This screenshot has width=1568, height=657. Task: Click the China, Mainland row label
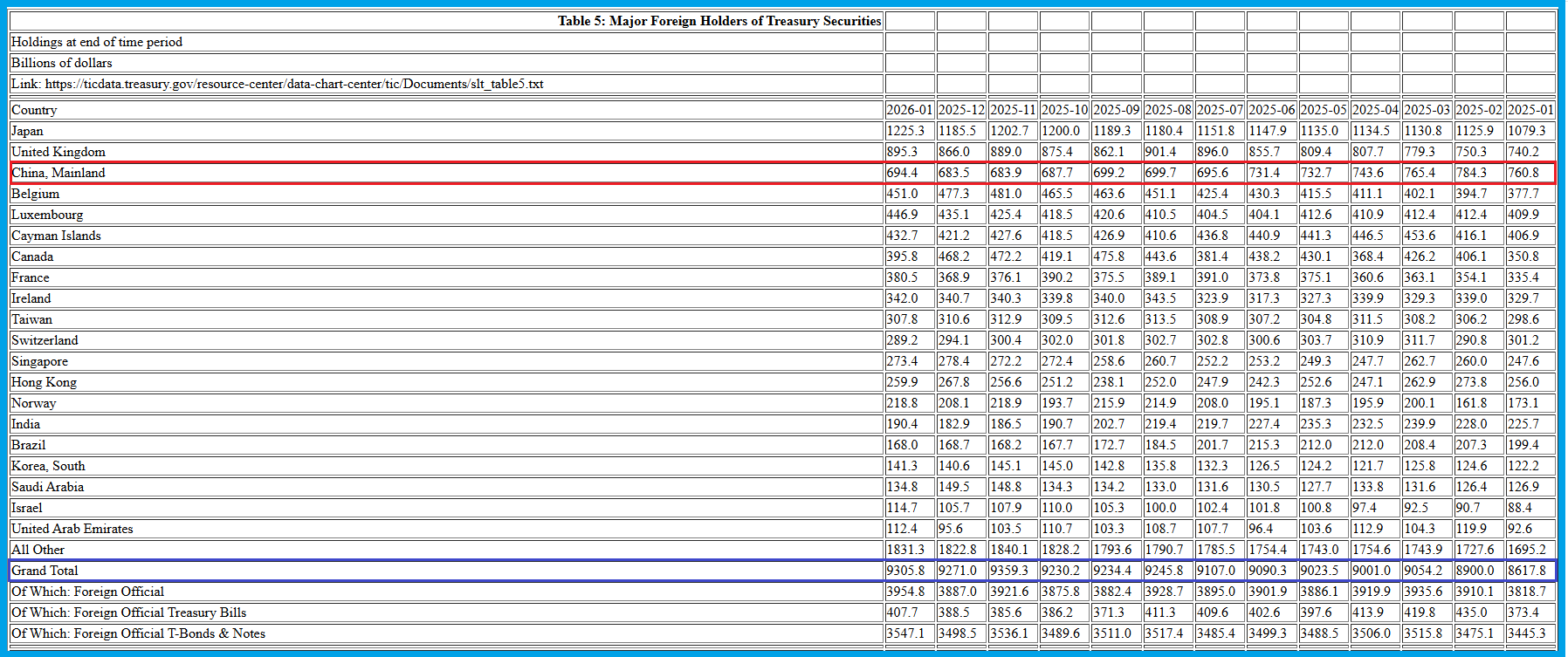(58, 173)
